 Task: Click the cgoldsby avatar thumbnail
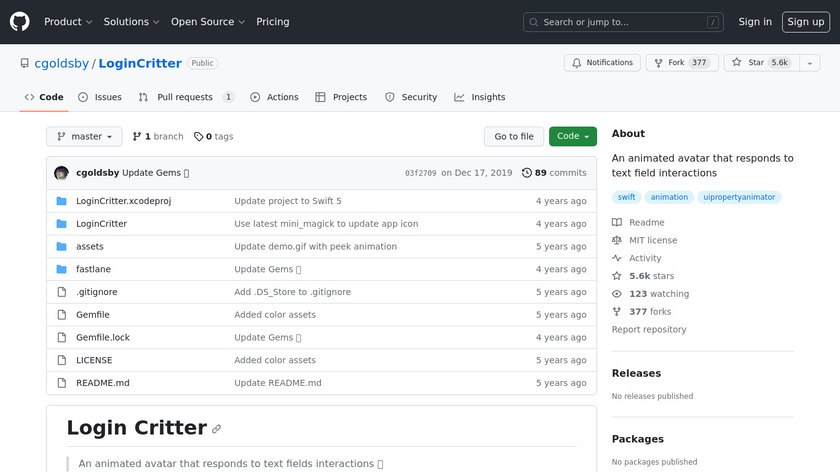(62, 173)
